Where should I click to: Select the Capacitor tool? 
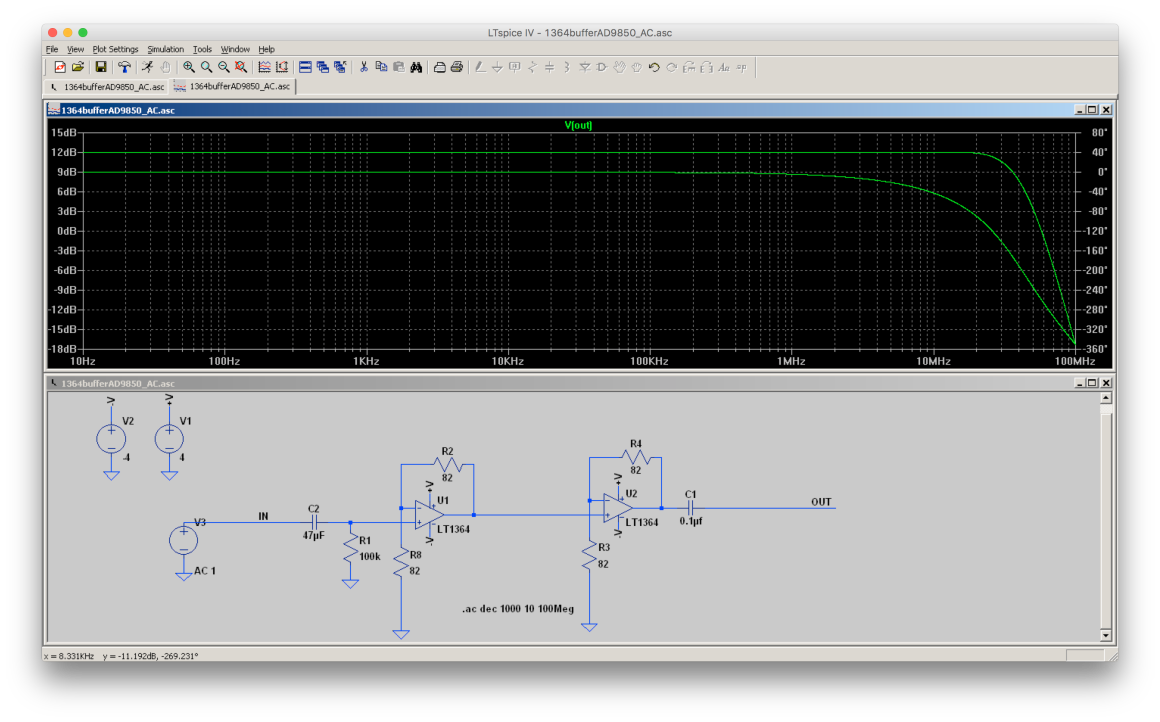point(550,67)
